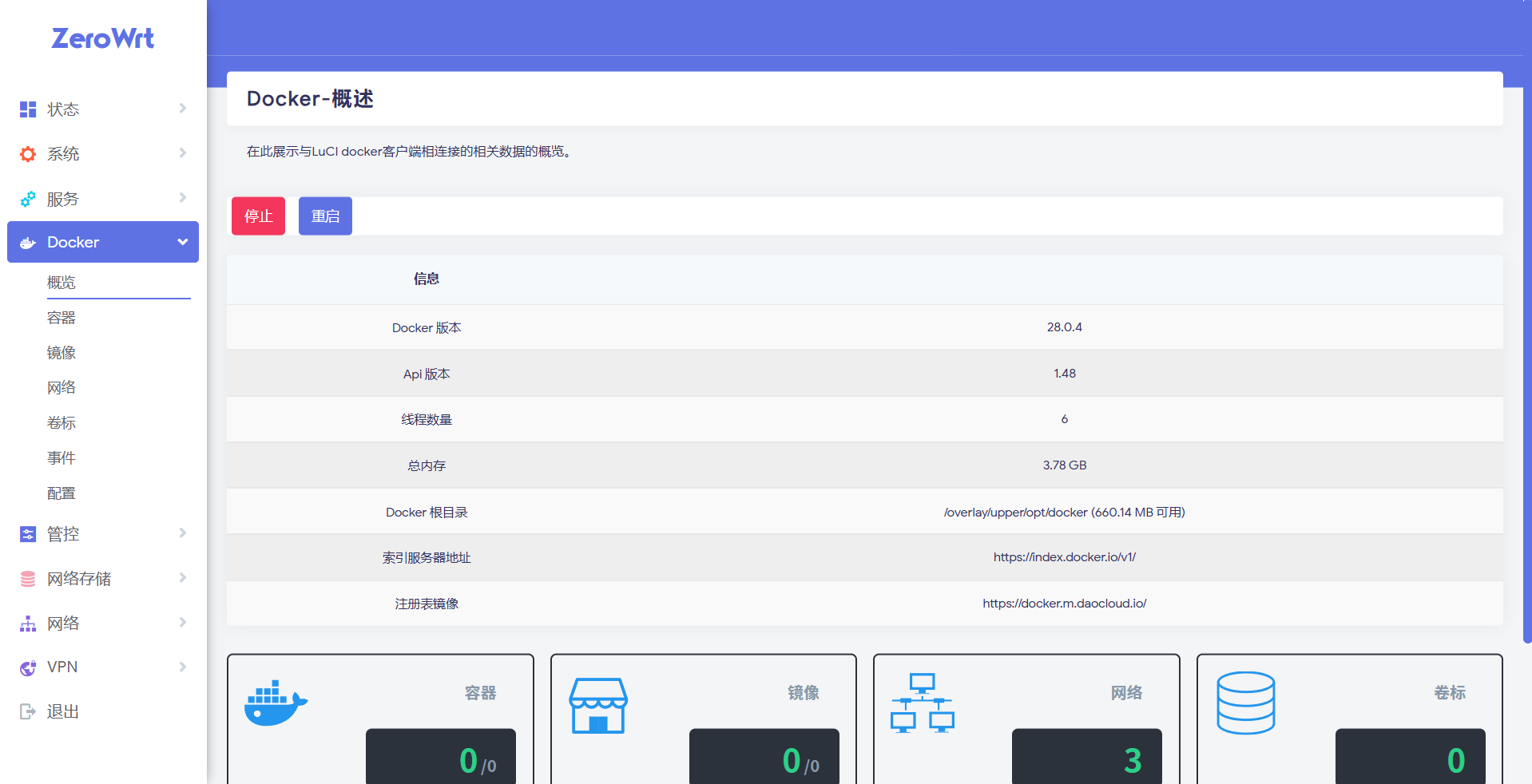Click the Docker whale sidebar icon

pyautogui.click(x=28, y=243)
